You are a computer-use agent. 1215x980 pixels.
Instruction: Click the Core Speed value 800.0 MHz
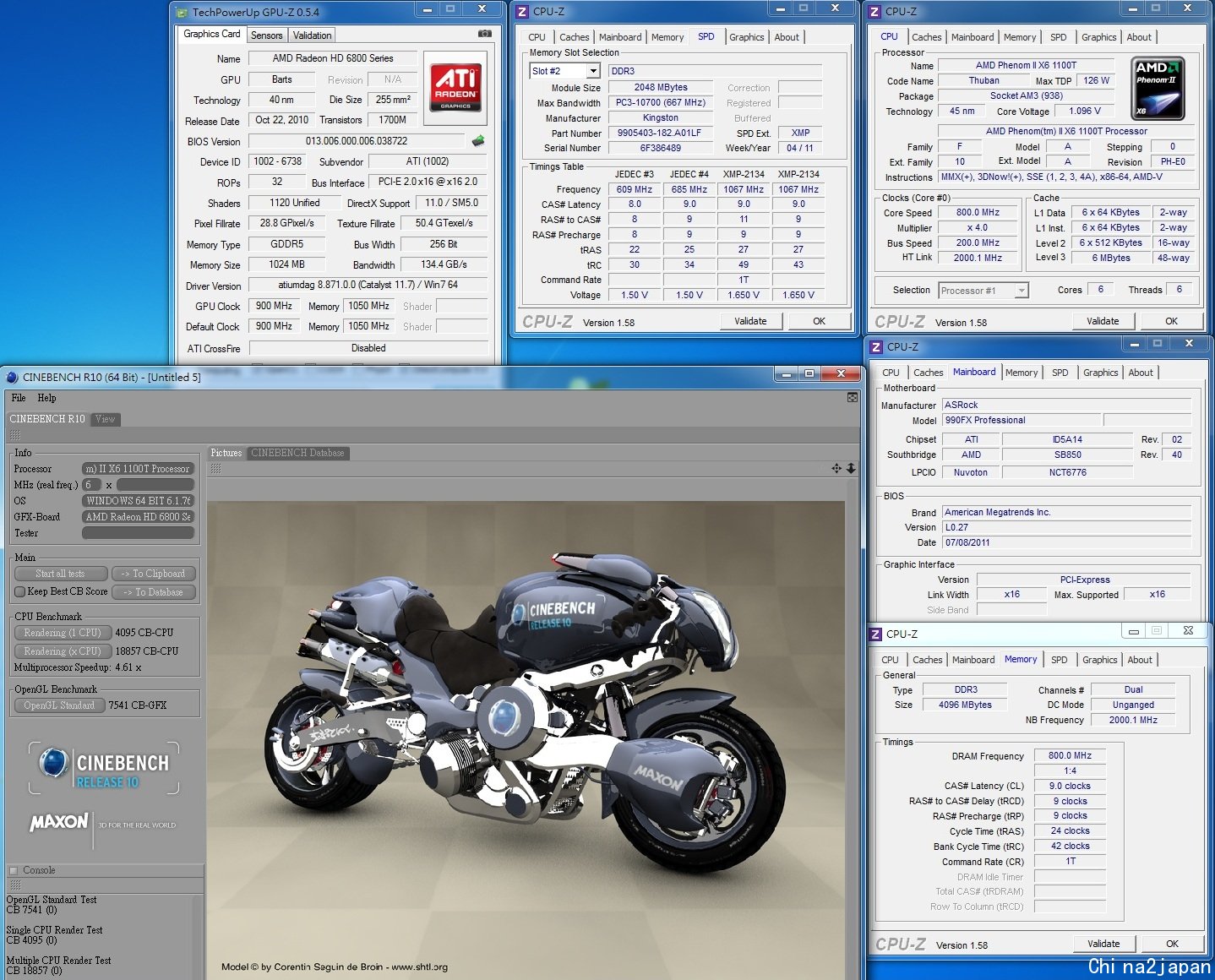pyautogui.click(x=978, y=213)
